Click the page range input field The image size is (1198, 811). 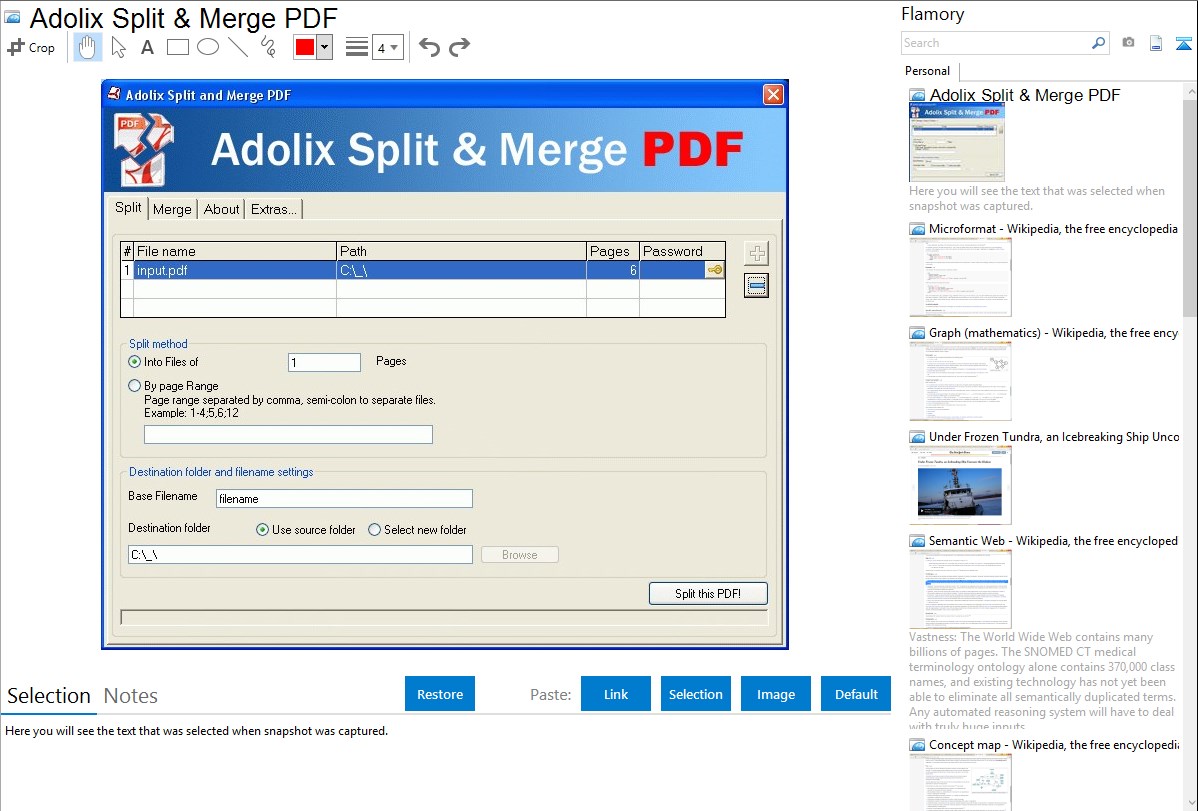coord(288,434)
